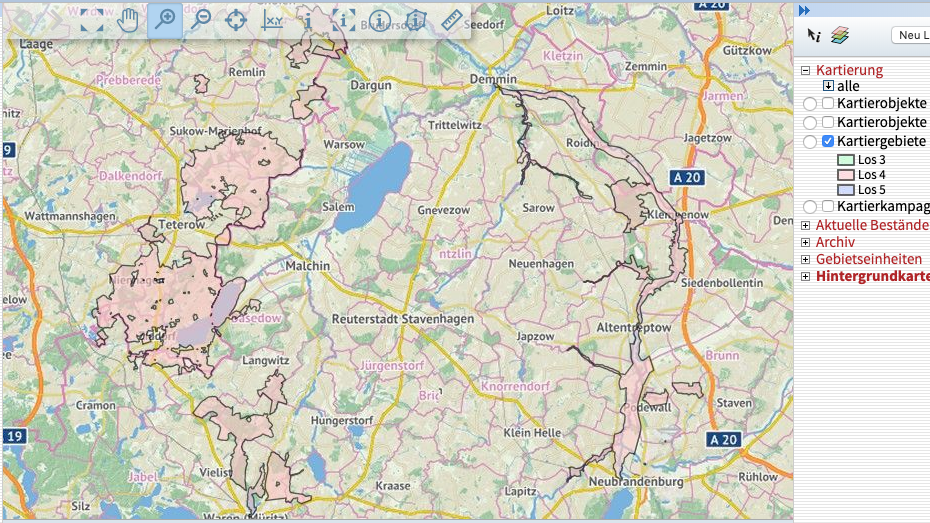Open the XY coordinate tool
This screenshot has width=930, height=523.
272,21
